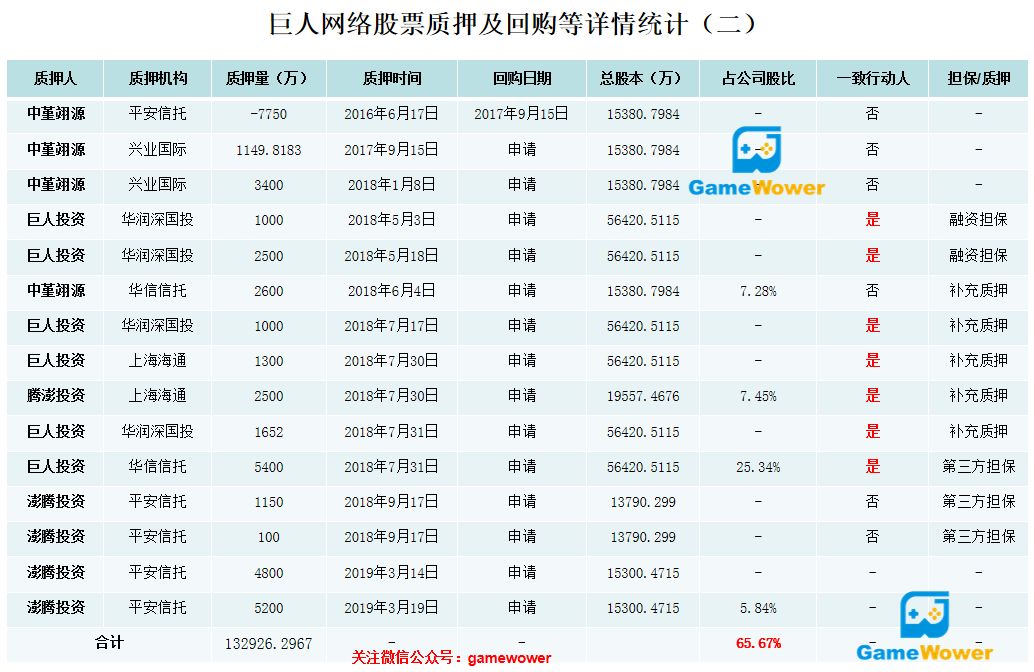The height and width of the screenshot is (672, 1034).
Task: Click the 质押时间 column header
Action: [x=392, y=78]
